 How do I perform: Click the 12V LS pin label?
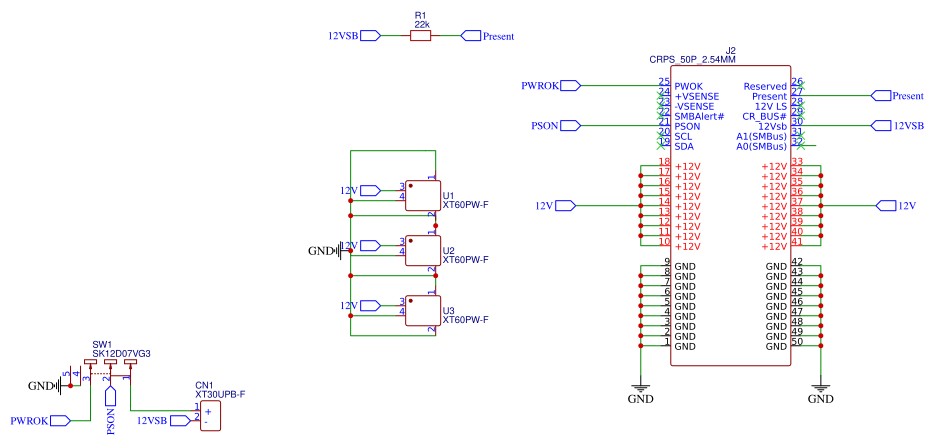point(771,106)
